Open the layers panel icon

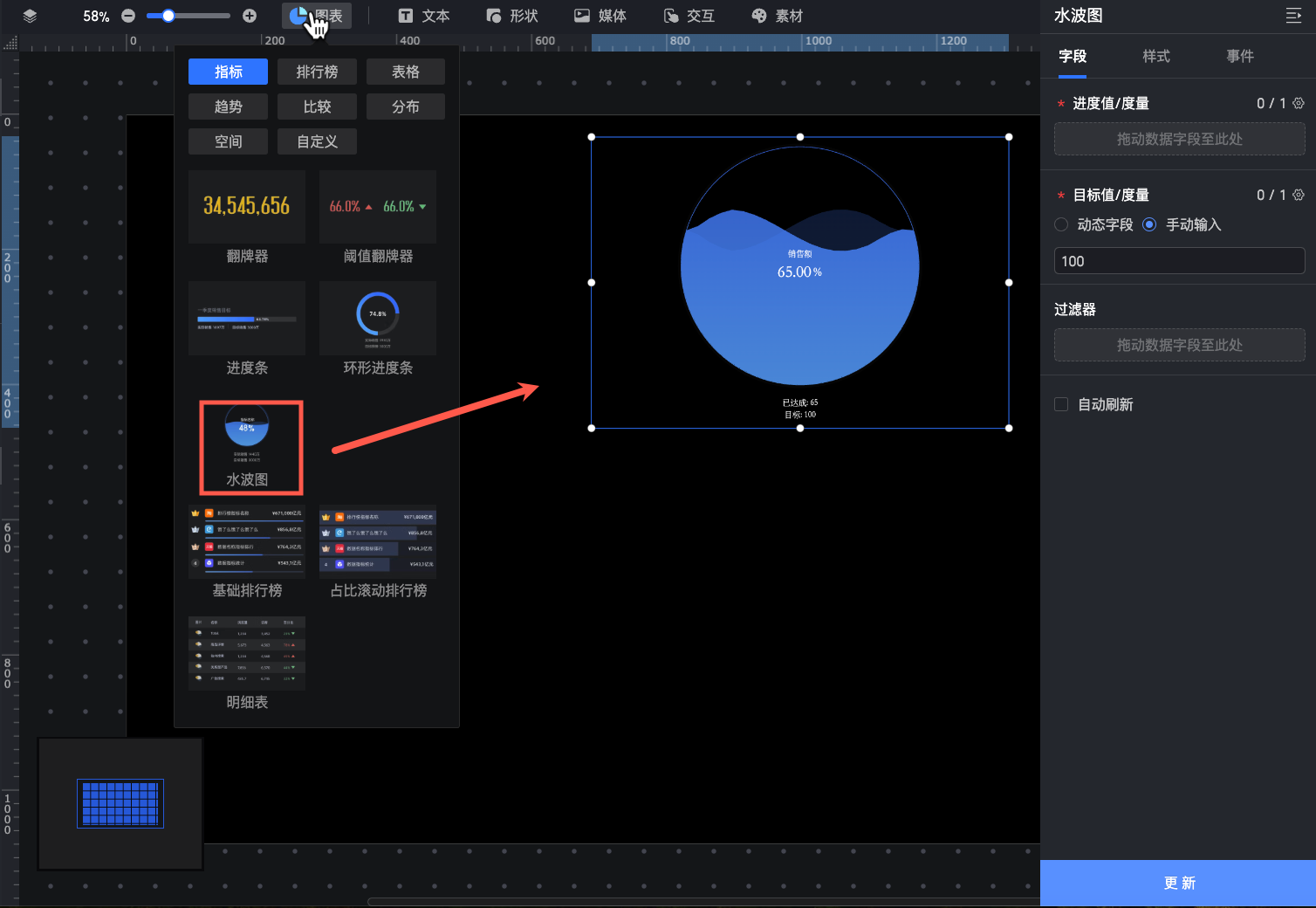pyautogui.click(x=30, y=16)
